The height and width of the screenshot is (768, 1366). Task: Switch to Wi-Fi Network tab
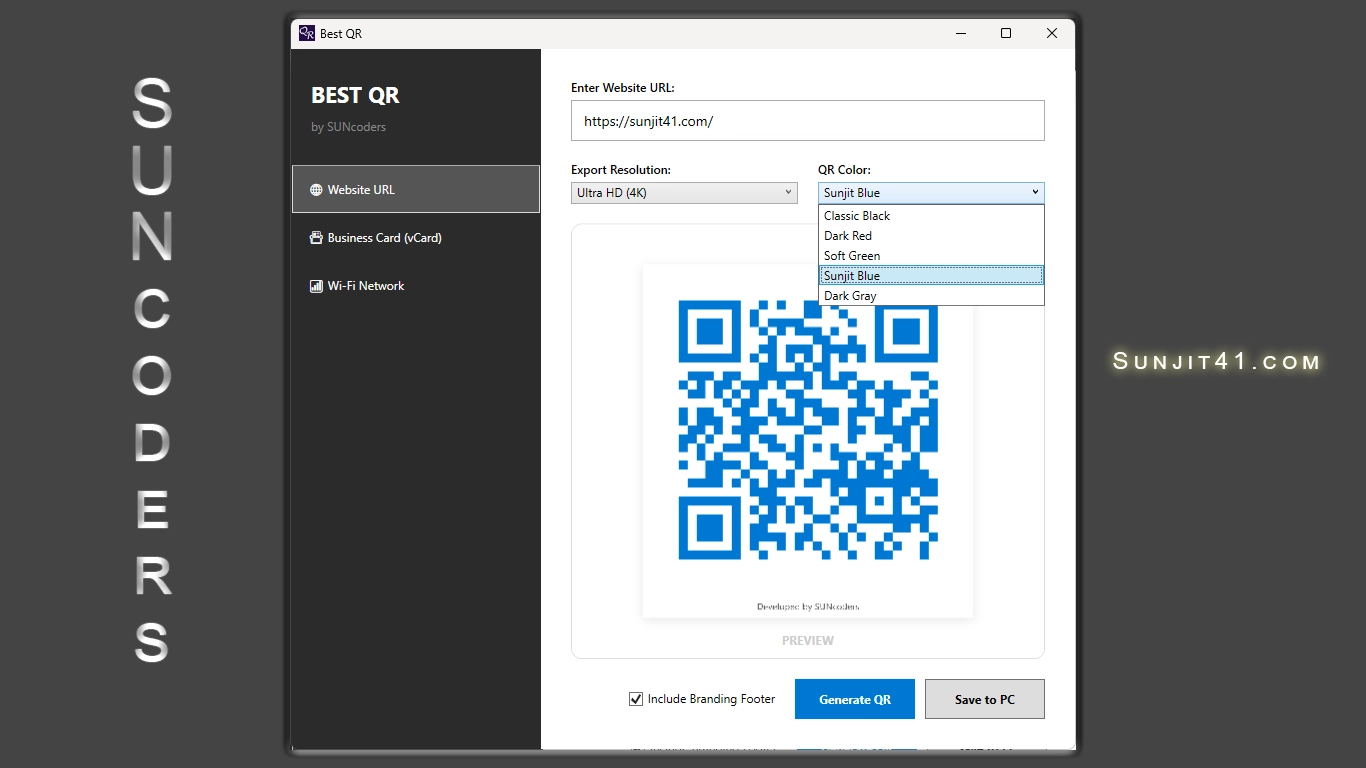coord(416,286)
